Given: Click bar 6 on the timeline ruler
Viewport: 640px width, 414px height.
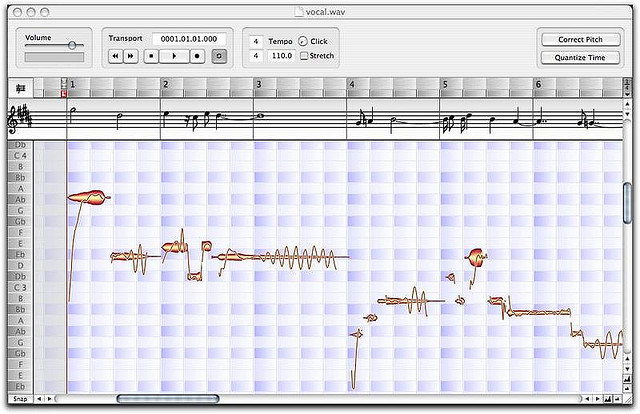Looking at the screenshot, I should pos(538,85).
